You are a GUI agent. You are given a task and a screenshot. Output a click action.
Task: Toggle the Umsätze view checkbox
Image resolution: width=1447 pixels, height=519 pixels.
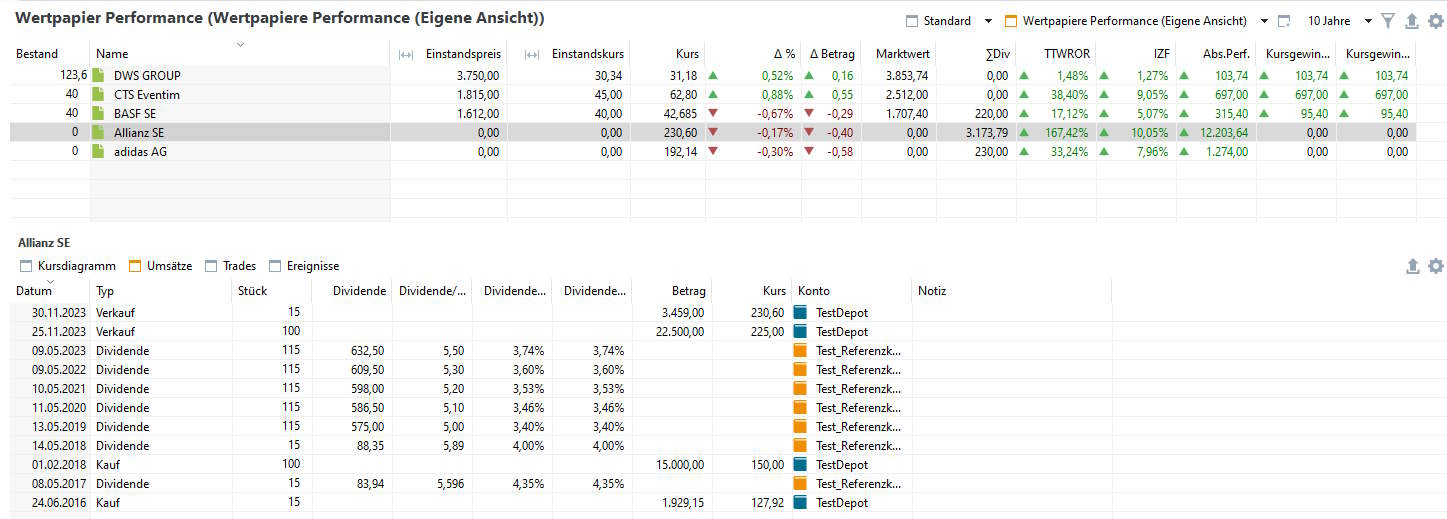[x=135, y=266]
